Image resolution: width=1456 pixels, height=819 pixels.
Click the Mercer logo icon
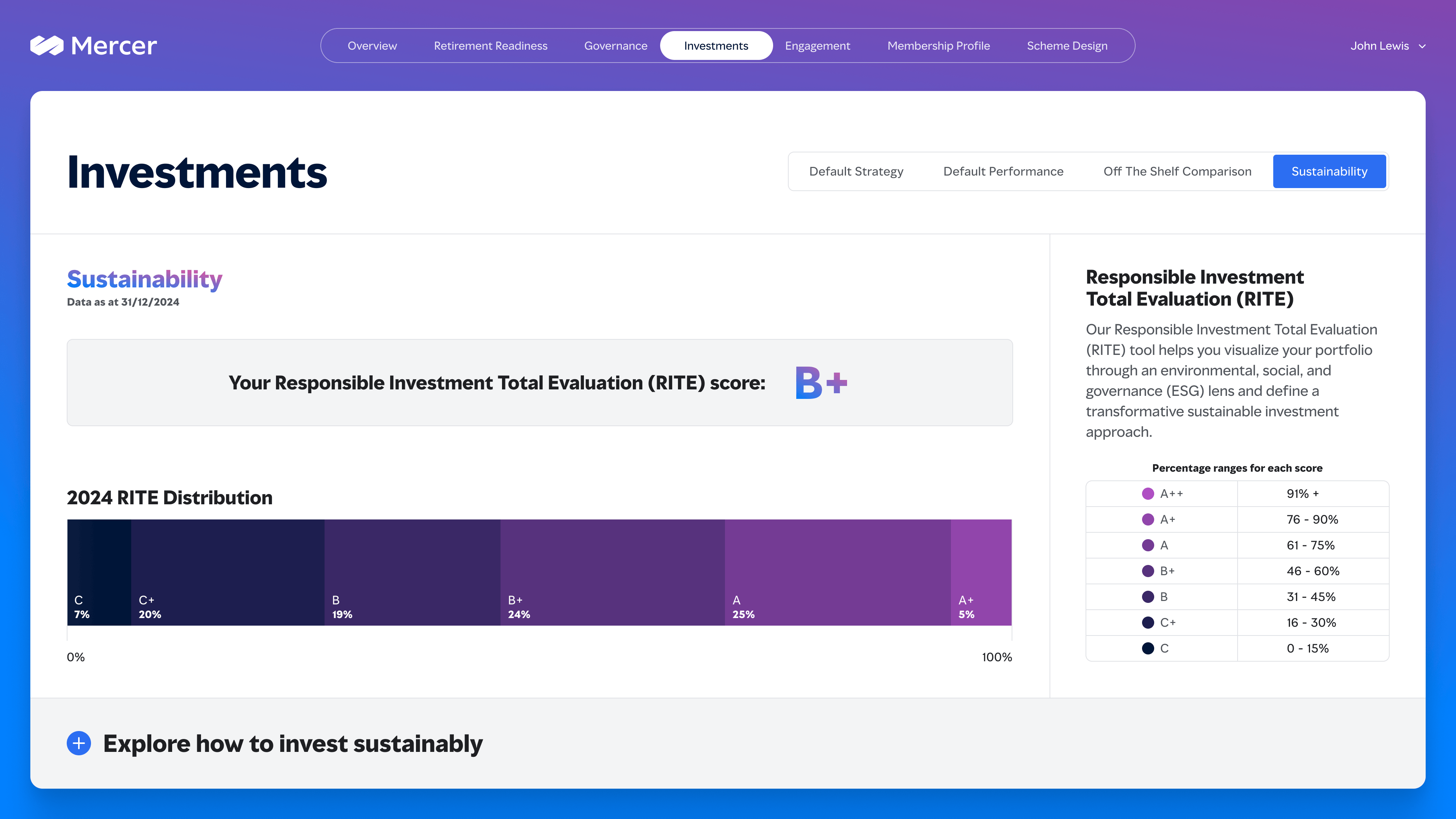point(47,45)
